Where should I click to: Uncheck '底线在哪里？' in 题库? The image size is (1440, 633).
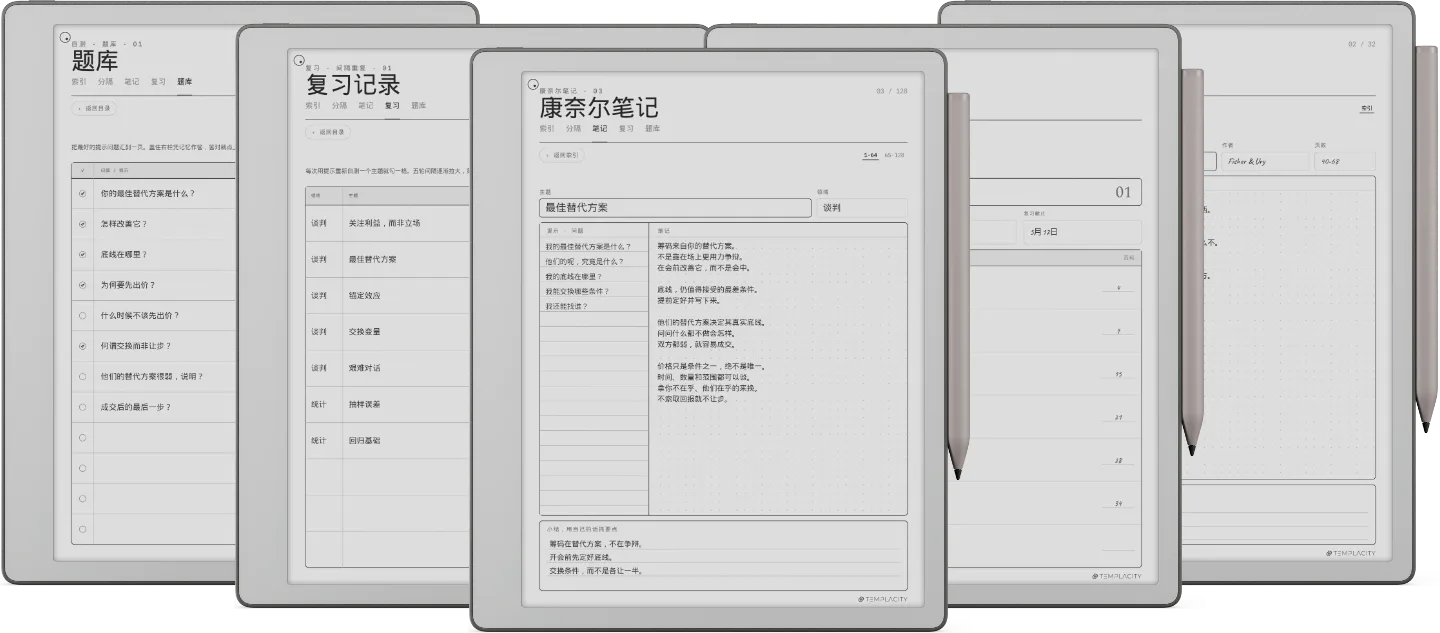(x=82, y=255)
